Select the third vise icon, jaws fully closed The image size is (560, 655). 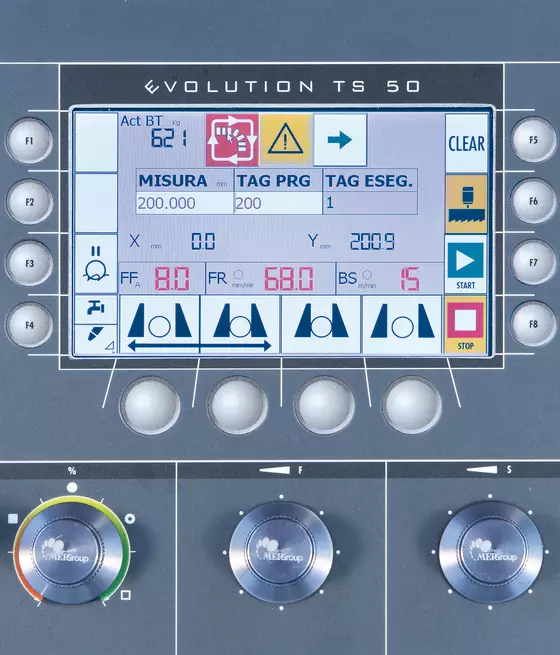point(321,325)
